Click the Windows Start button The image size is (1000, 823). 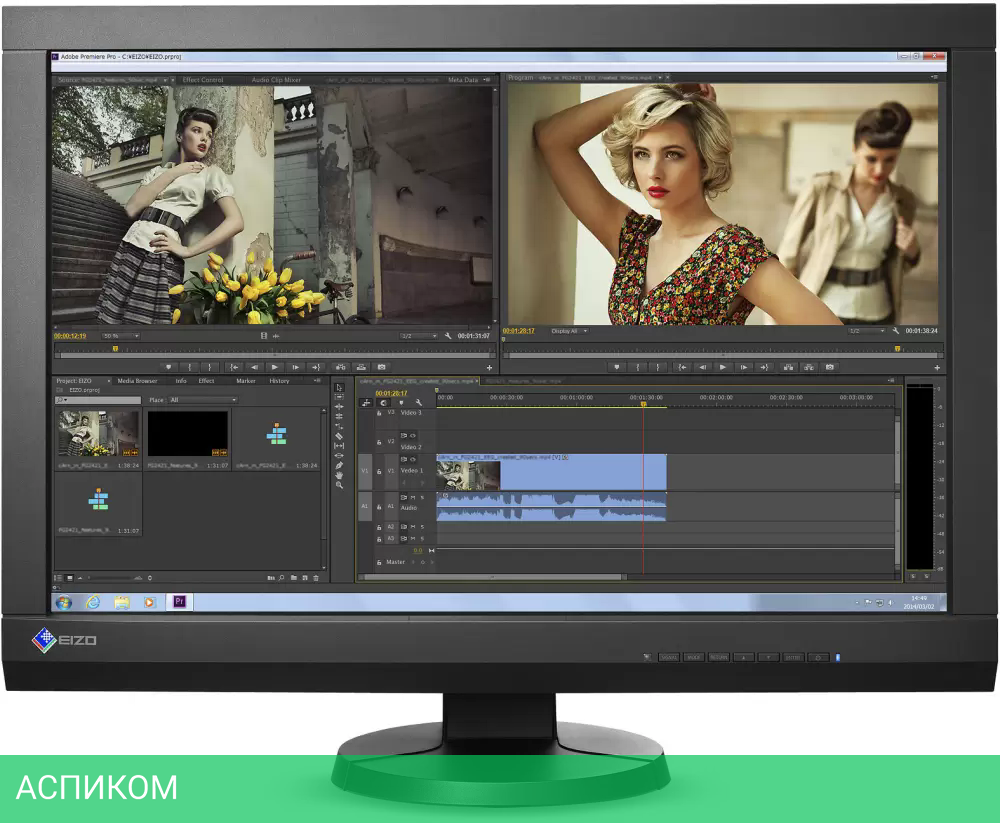(66, 605)
